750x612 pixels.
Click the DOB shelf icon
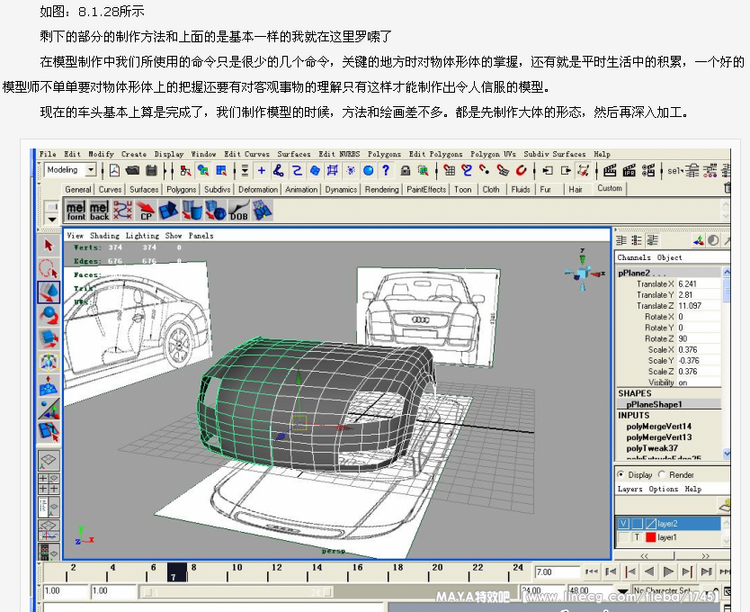coord(237,210)
